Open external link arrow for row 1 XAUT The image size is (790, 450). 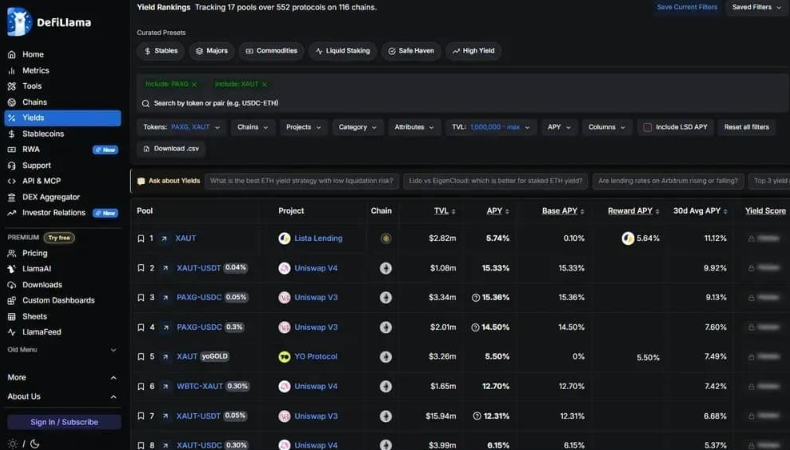coord(164,238)
